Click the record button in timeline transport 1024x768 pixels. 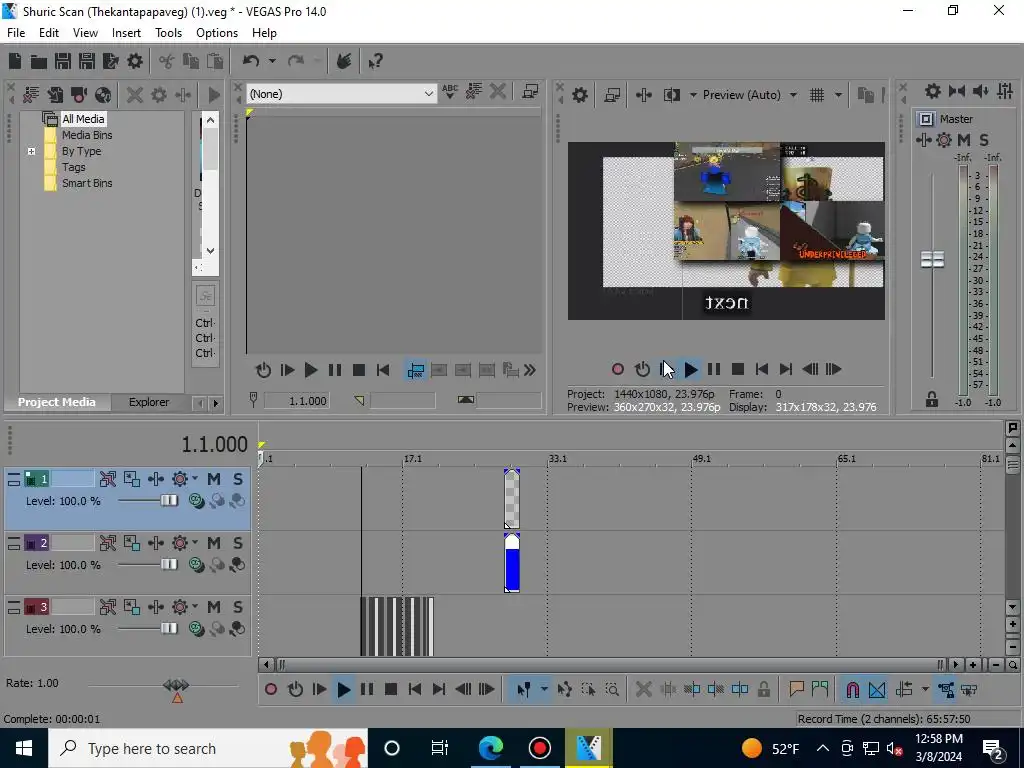[271, 690]
